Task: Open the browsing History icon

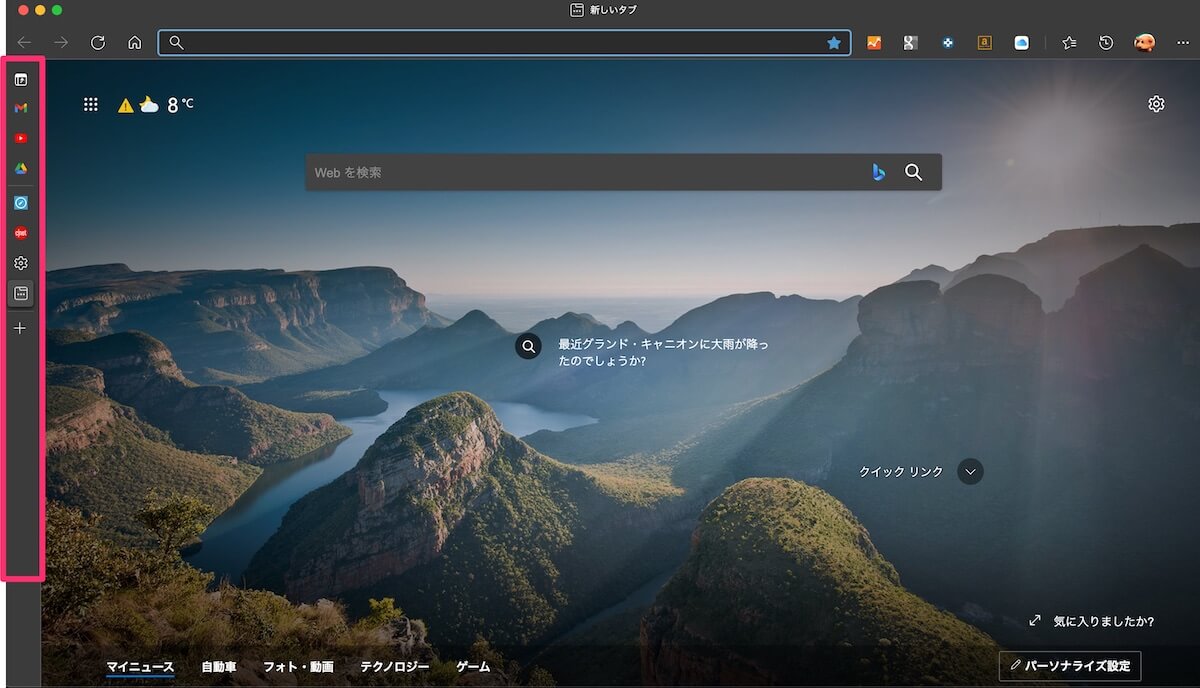Action: 1106,43
